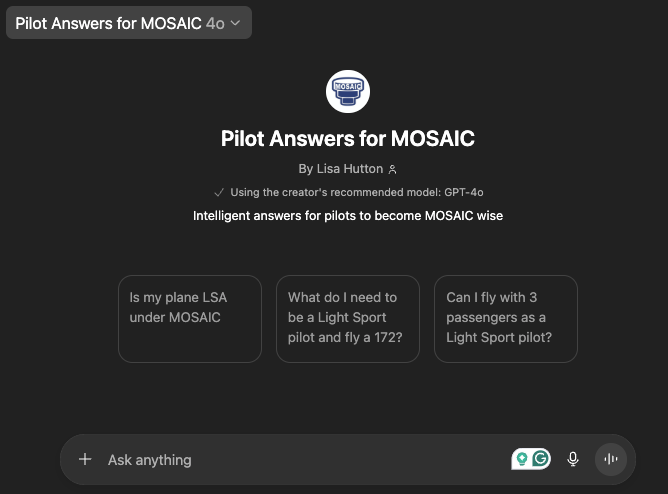Start voice mode with the waveform icon
Image resolution: width=668 pixels, height=494 pixels.
pos(610,459)
